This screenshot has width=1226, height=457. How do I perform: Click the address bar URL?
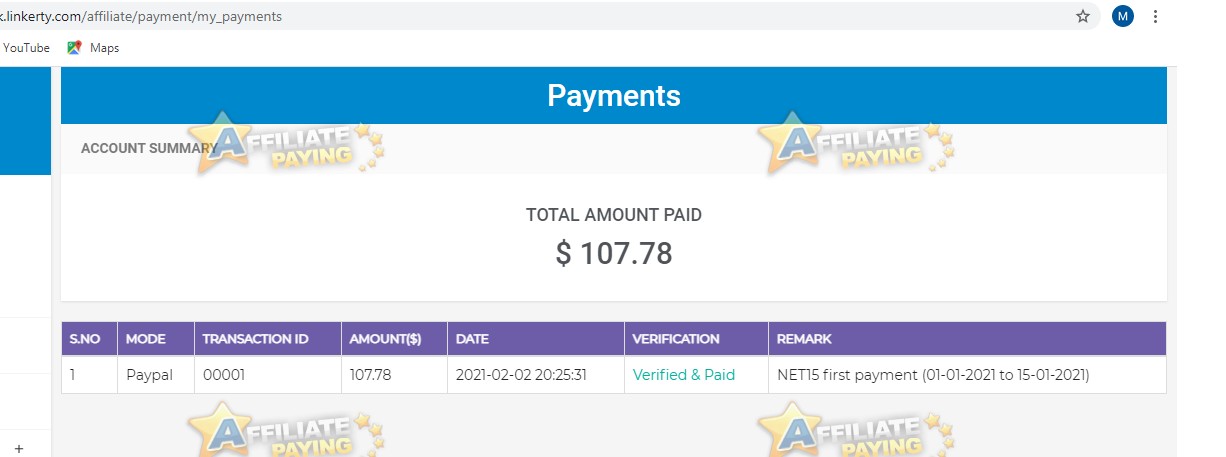[x=141, y=16]
